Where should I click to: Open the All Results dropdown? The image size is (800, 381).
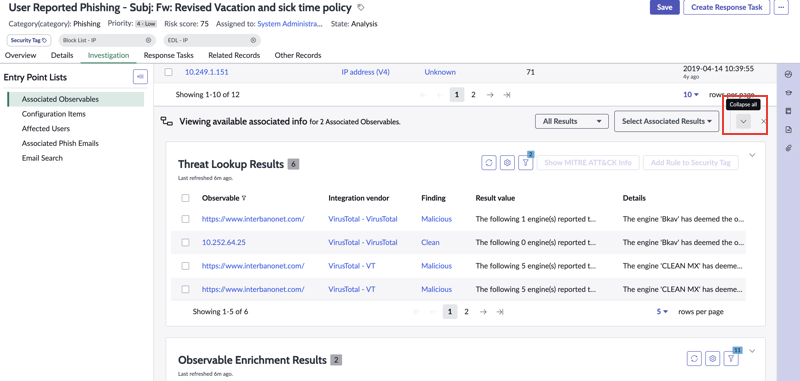point(571,121)
